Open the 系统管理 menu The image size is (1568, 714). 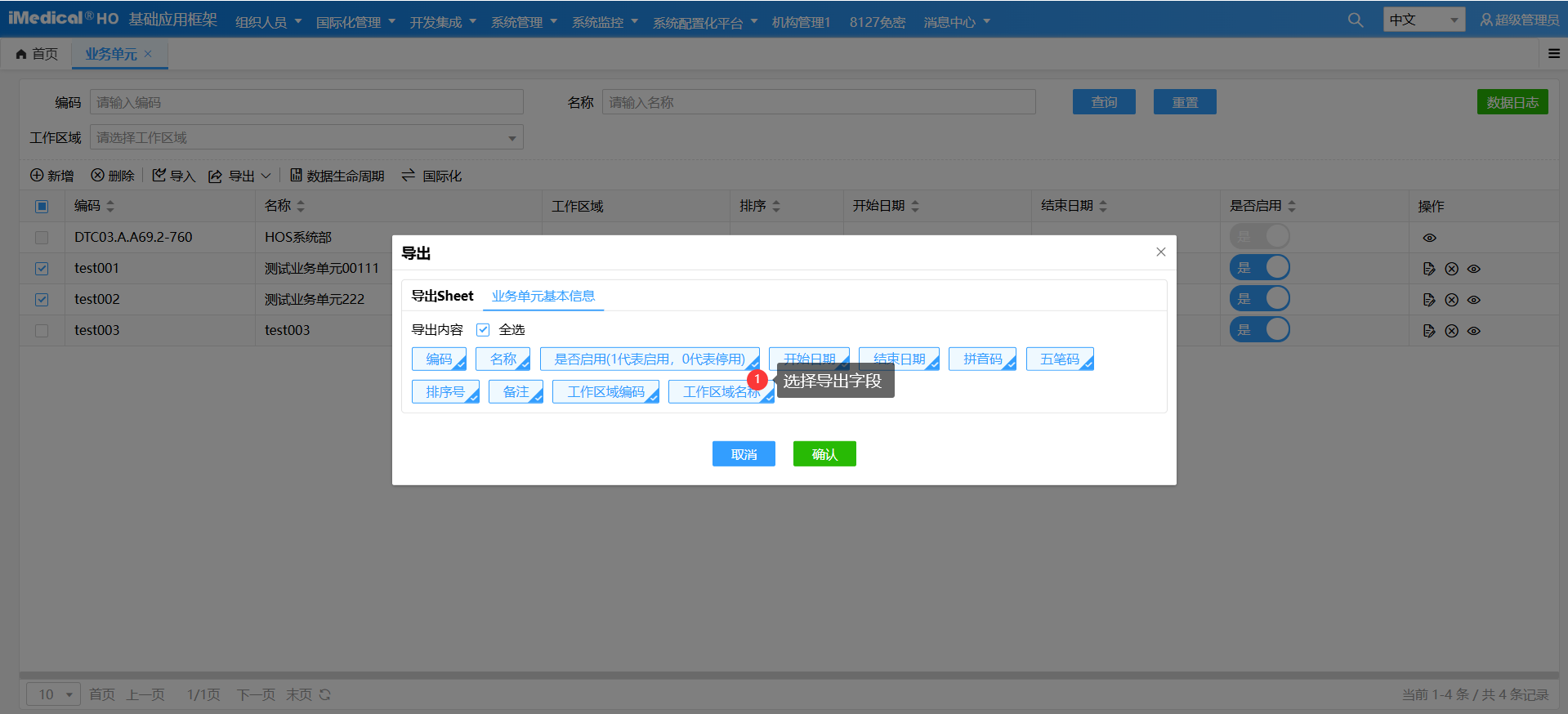pos(523,22)
